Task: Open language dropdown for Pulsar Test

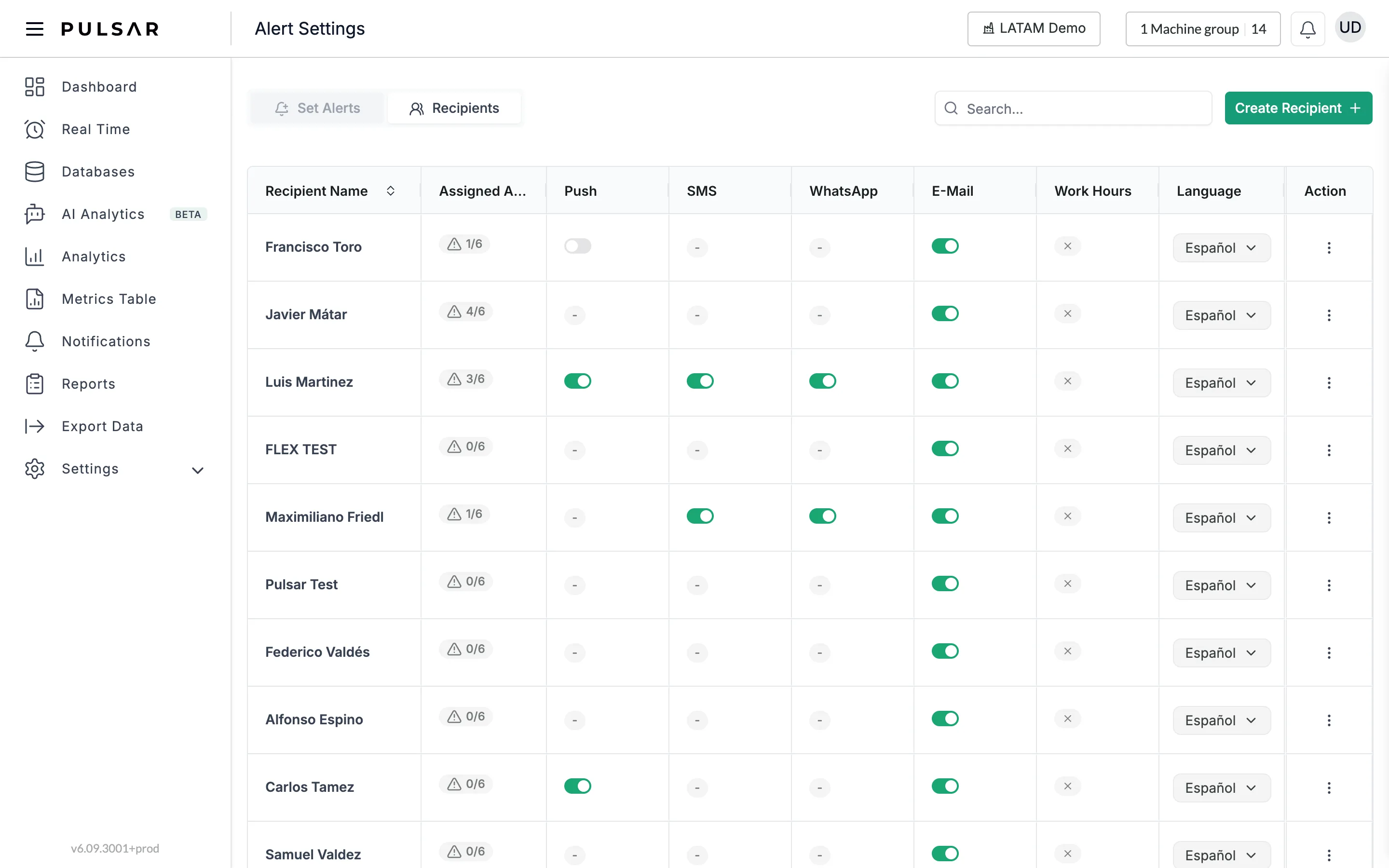Action: 1221,585
